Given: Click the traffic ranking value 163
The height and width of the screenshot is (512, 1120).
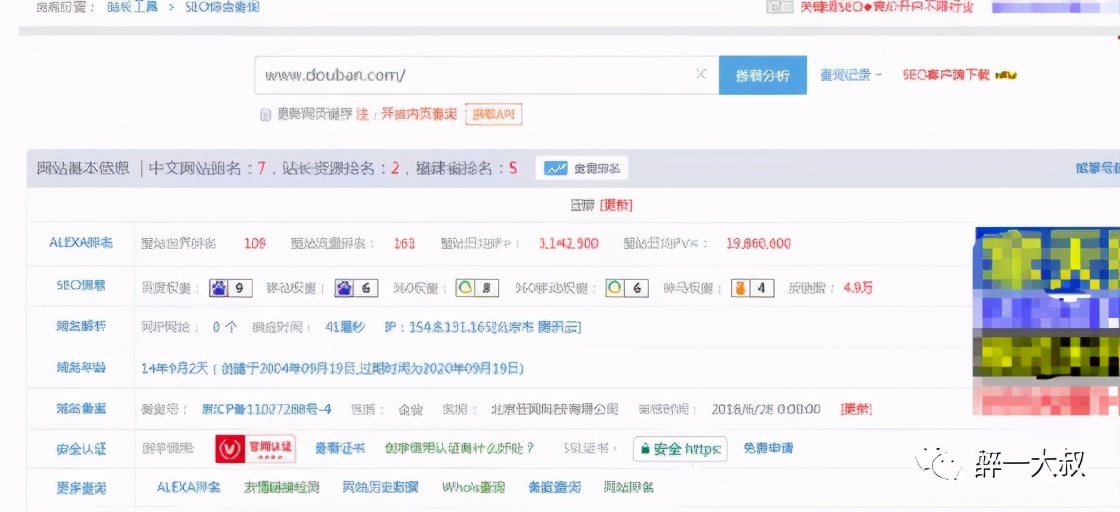Looking at the screenshot, I should [x=404, y=244].
